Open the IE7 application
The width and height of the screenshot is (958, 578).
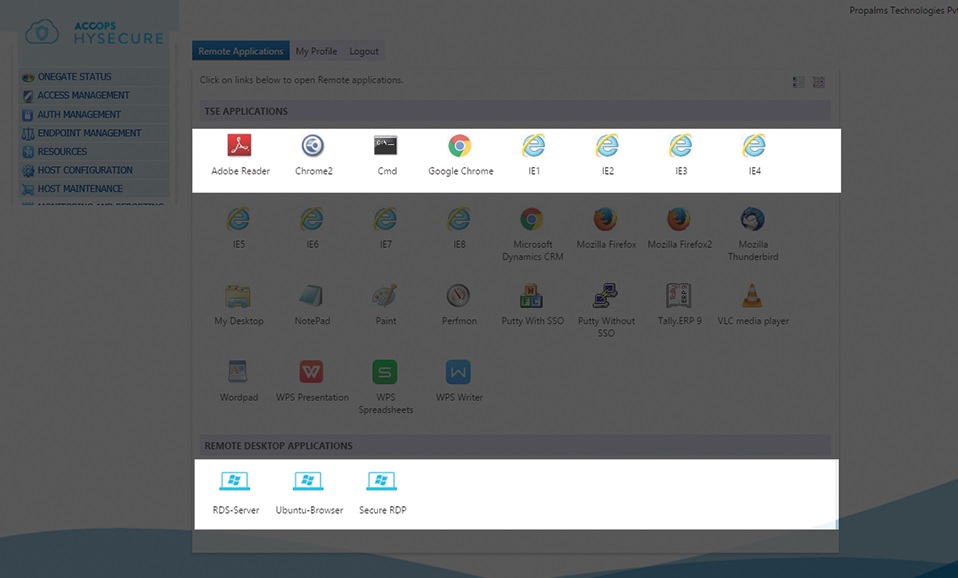click(385, 219)
